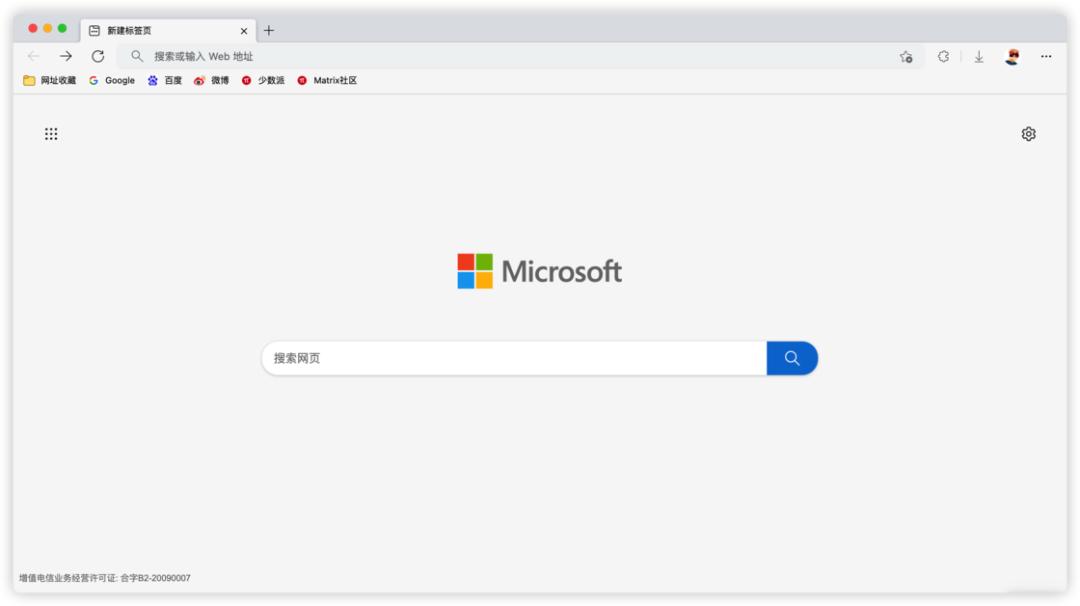Open the user profile avatar
This screenshot has height=606, width=1080.
(x=1012, y=56)
